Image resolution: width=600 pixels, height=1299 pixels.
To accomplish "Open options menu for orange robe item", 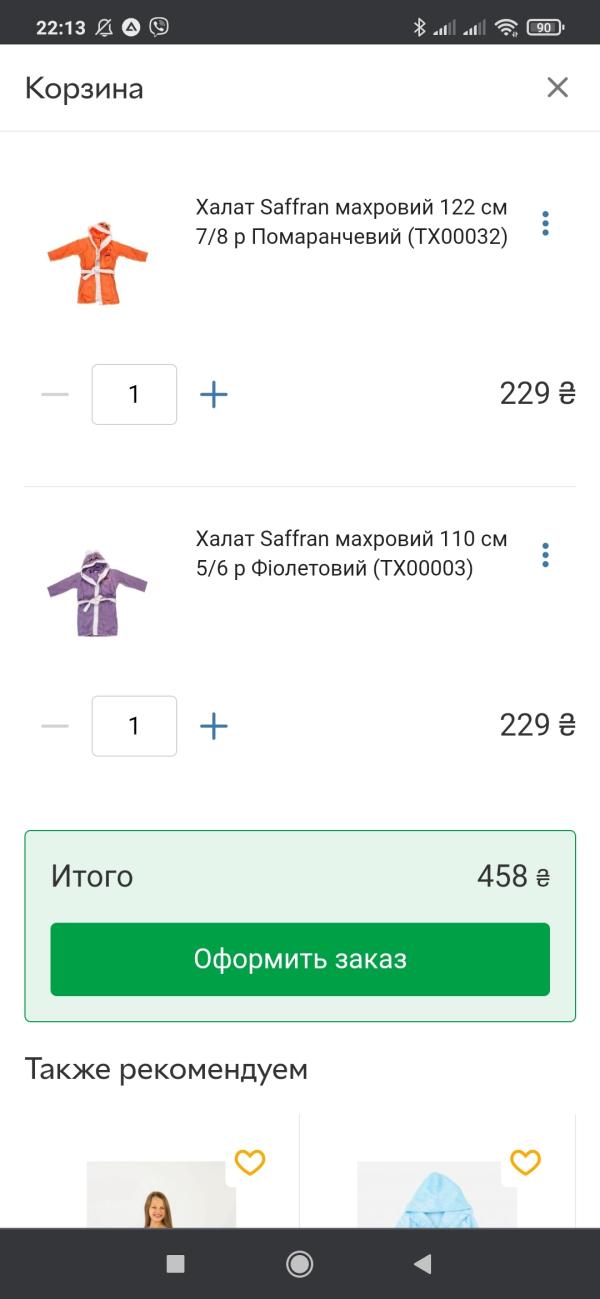I will click(545, 223).
